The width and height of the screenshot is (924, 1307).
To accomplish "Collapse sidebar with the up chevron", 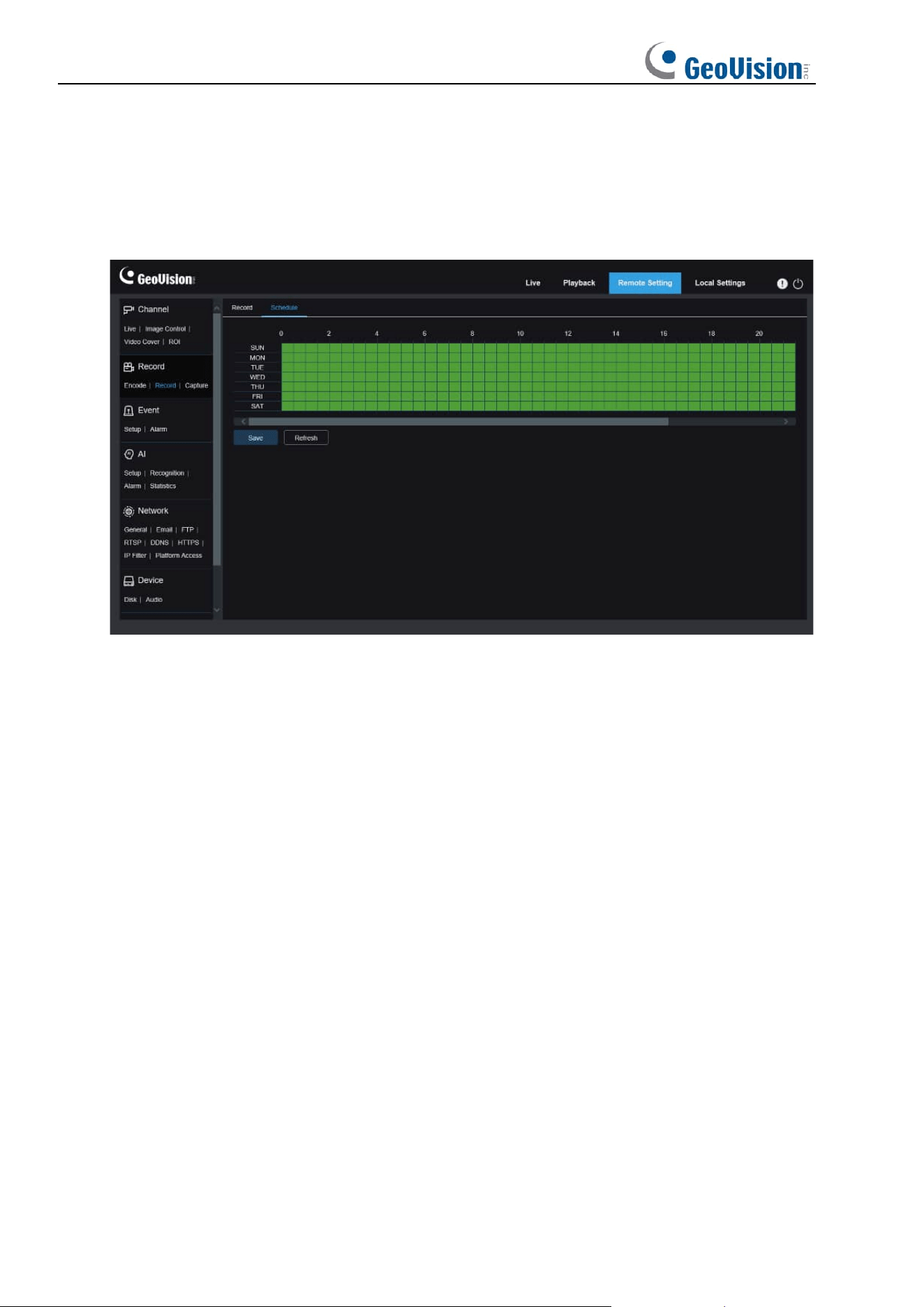I will click(x=217, y=308).
